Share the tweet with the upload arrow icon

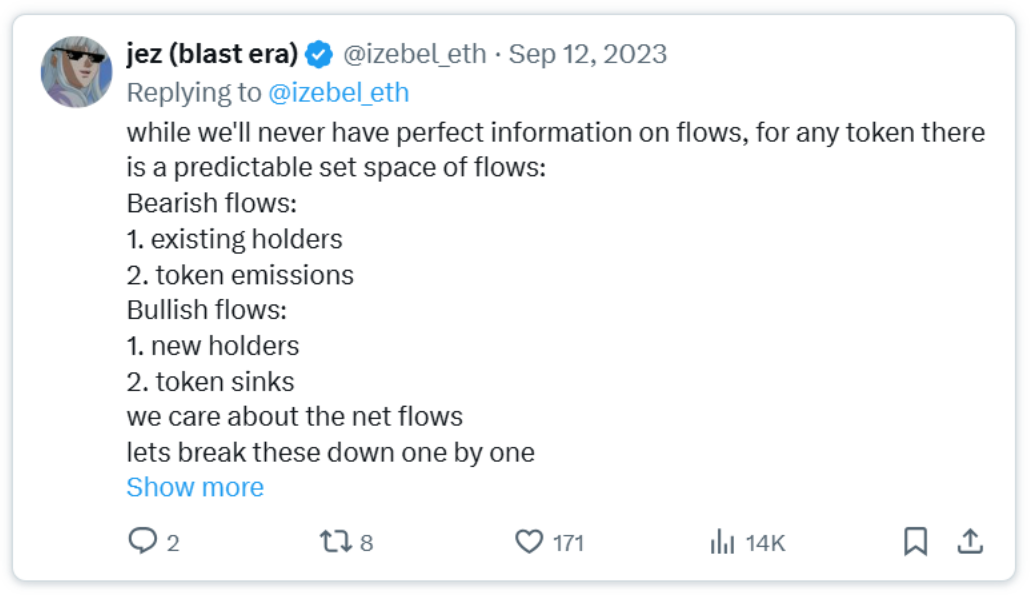(x=970, y=542)
